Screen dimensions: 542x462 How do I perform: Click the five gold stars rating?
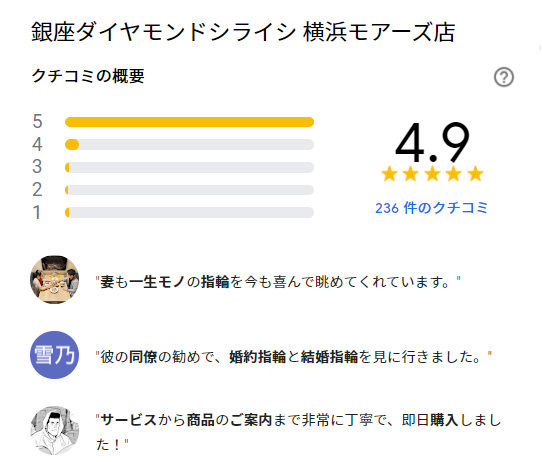[432, 174]
